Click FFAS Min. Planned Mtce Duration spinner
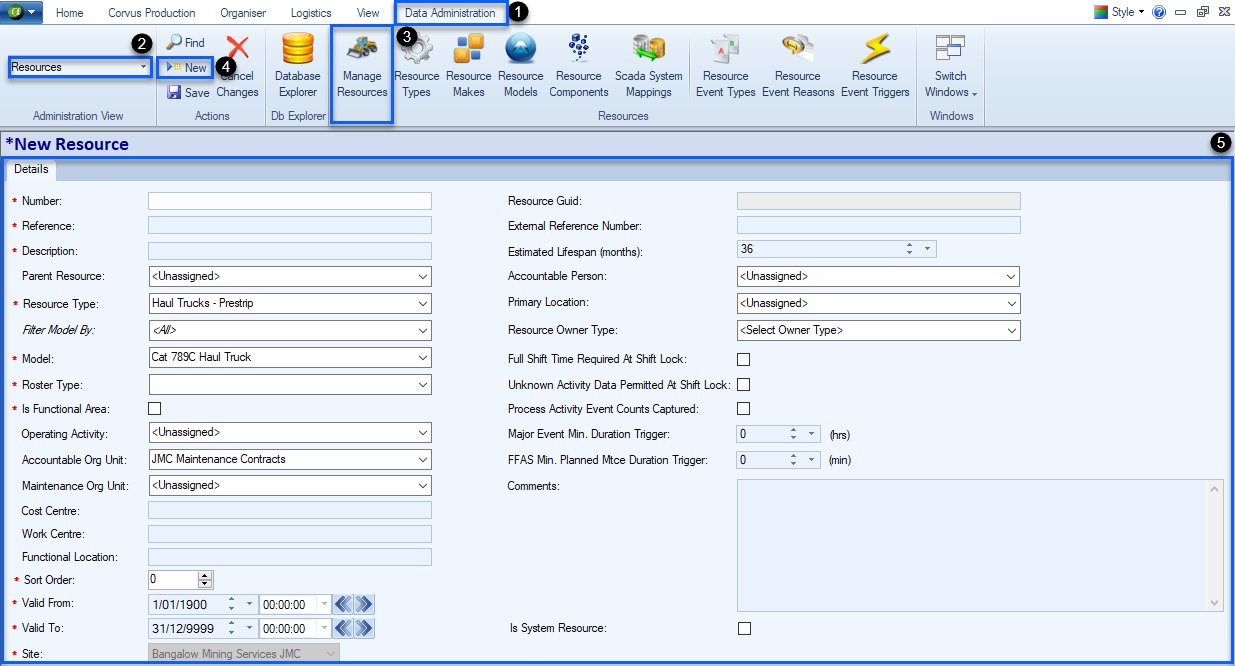Screen dimensions: 1235x666 click(x=793, y=460)
